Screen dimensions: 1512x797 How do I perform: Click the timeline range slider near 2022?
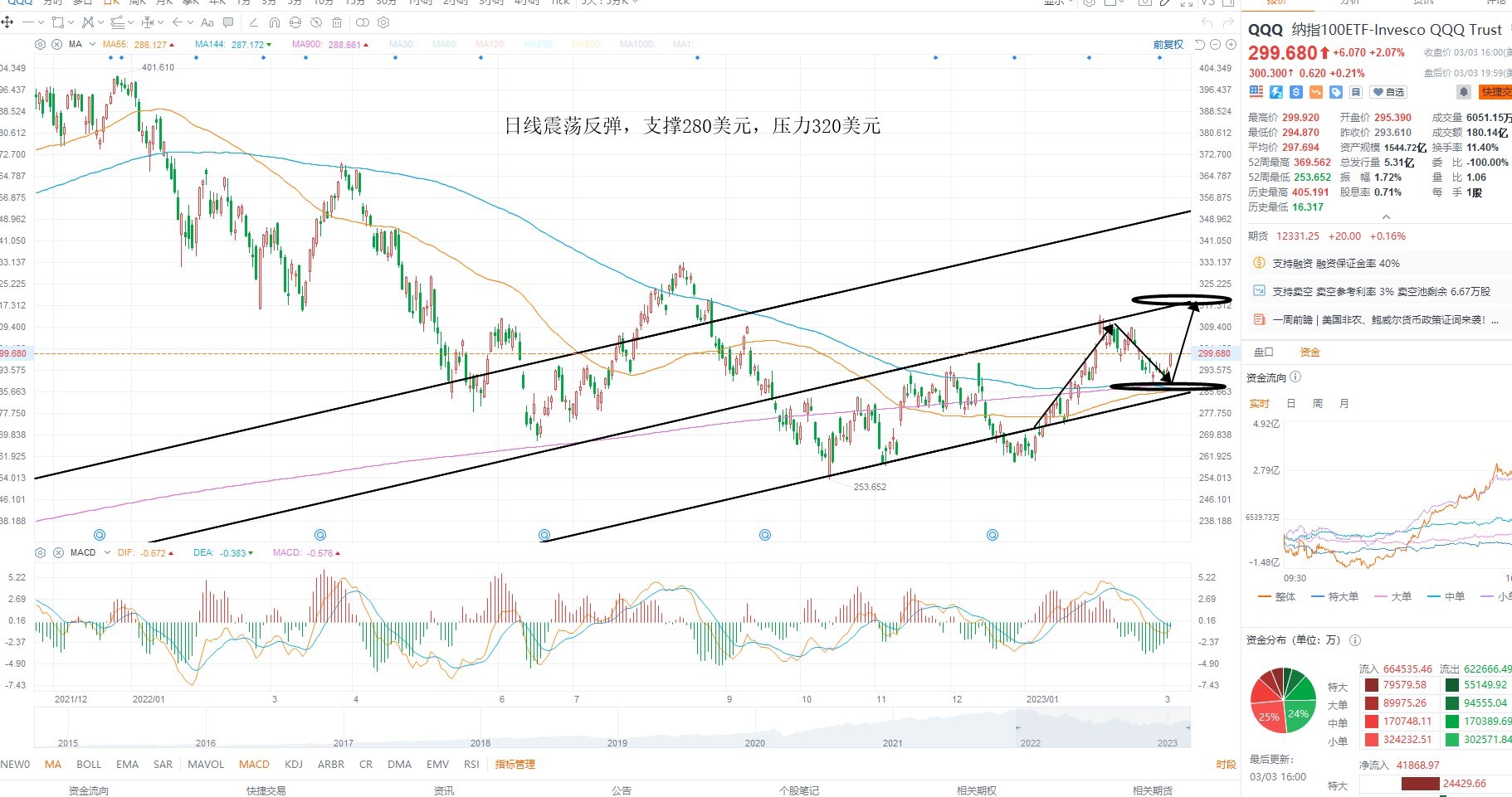click(1018, 727)
